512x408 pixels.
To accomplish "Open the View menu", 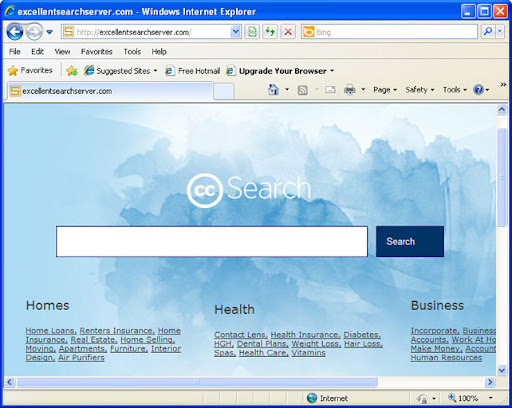I will (x=62, y=52).
